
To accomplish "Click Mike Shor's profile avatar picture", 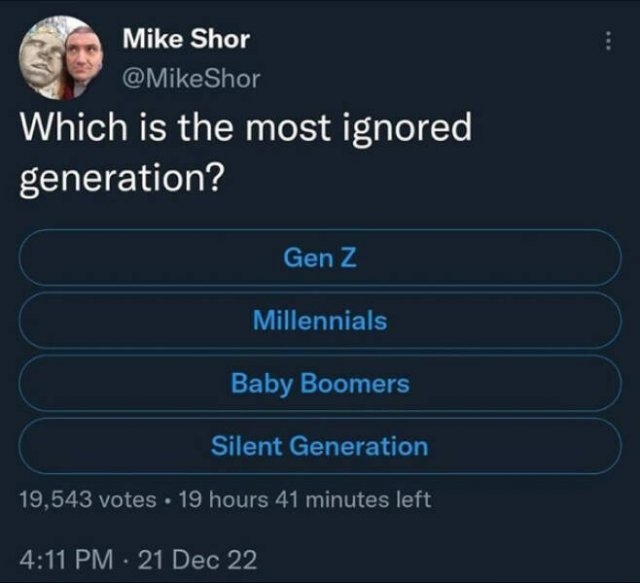I will click(59, 58).
